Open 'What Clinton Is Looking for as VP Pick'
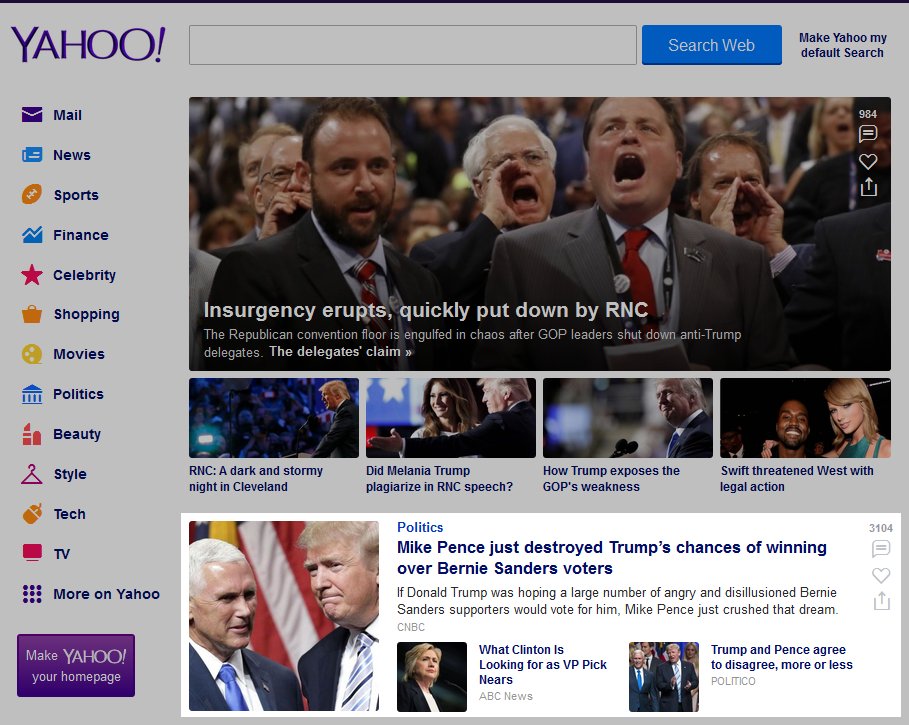This screenshot has width=909, height=725. pyautogui.click(x=543, y=664)
